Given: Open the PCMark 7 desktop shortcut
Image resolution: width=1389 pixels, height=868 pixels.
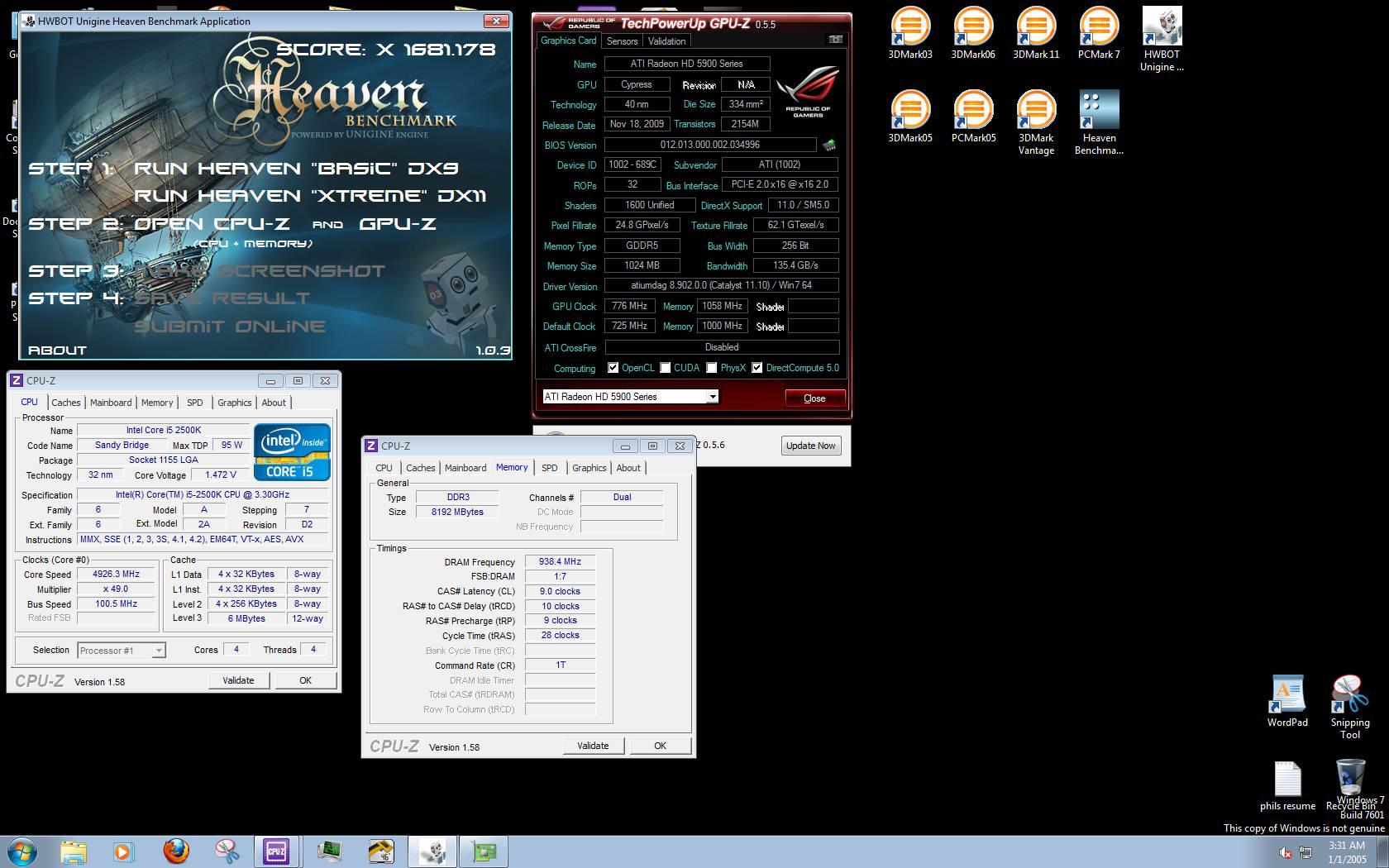Looking at the screenshot, I should (1099, 33).
